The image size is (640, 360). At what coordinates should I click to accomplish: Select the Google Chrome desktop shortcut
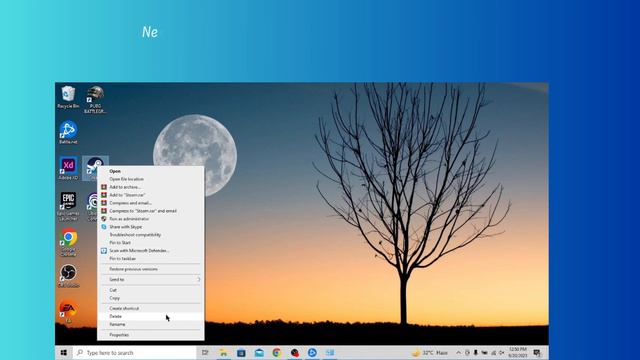click(x=68, y=242)
